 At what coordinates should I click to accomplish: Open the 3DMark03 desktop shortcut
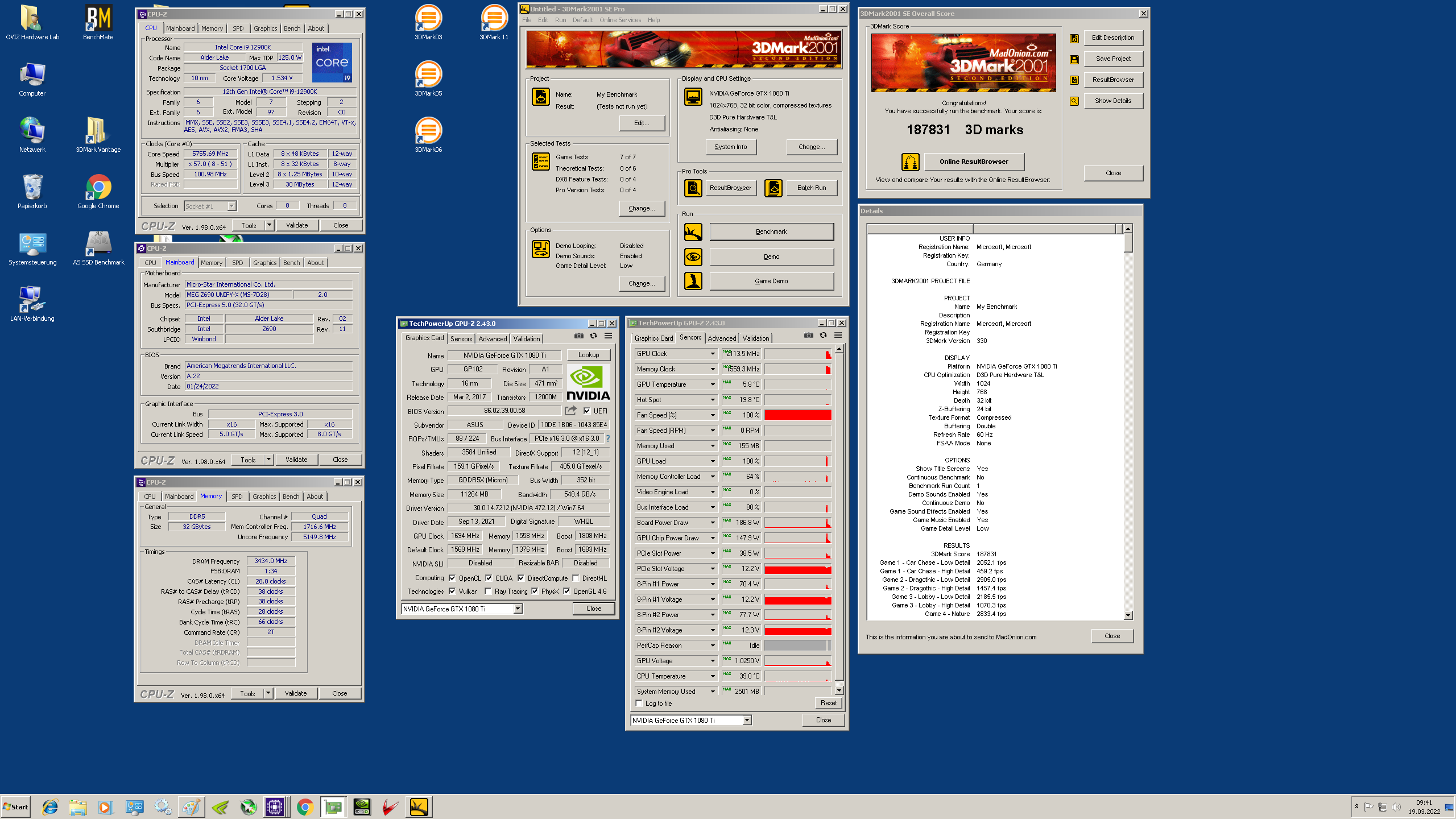428,23
